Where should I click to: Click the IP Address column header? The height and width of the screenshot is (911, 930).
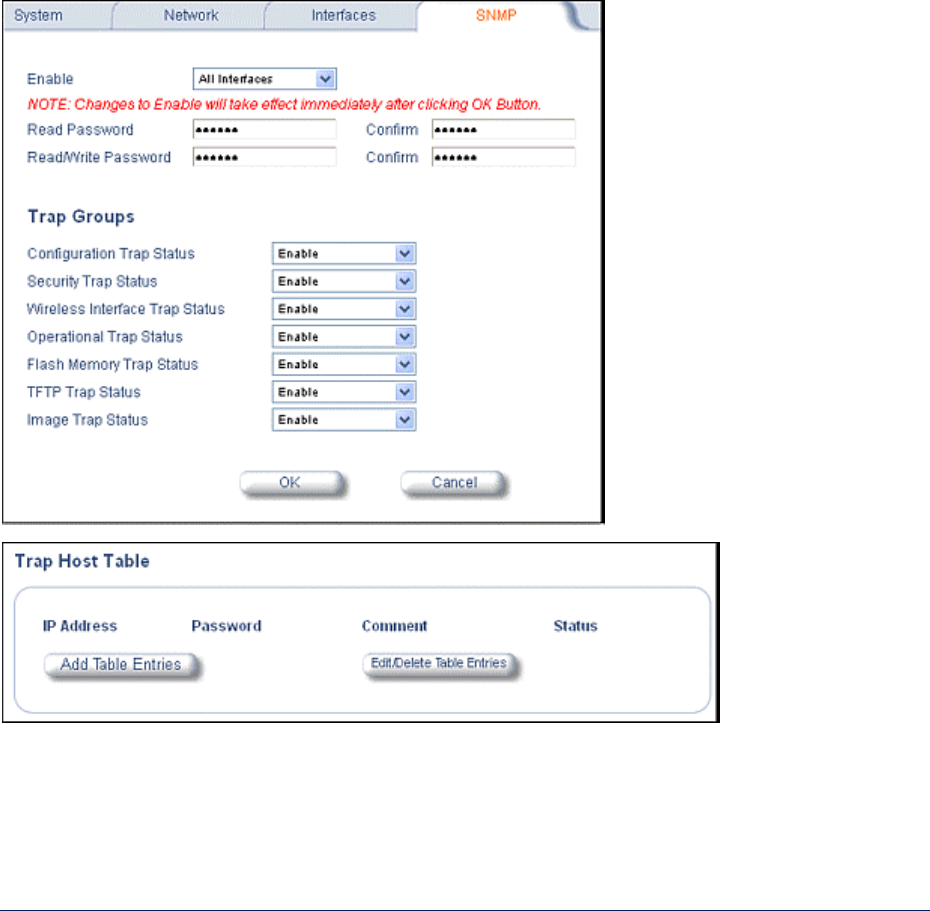tap(80, 626)
